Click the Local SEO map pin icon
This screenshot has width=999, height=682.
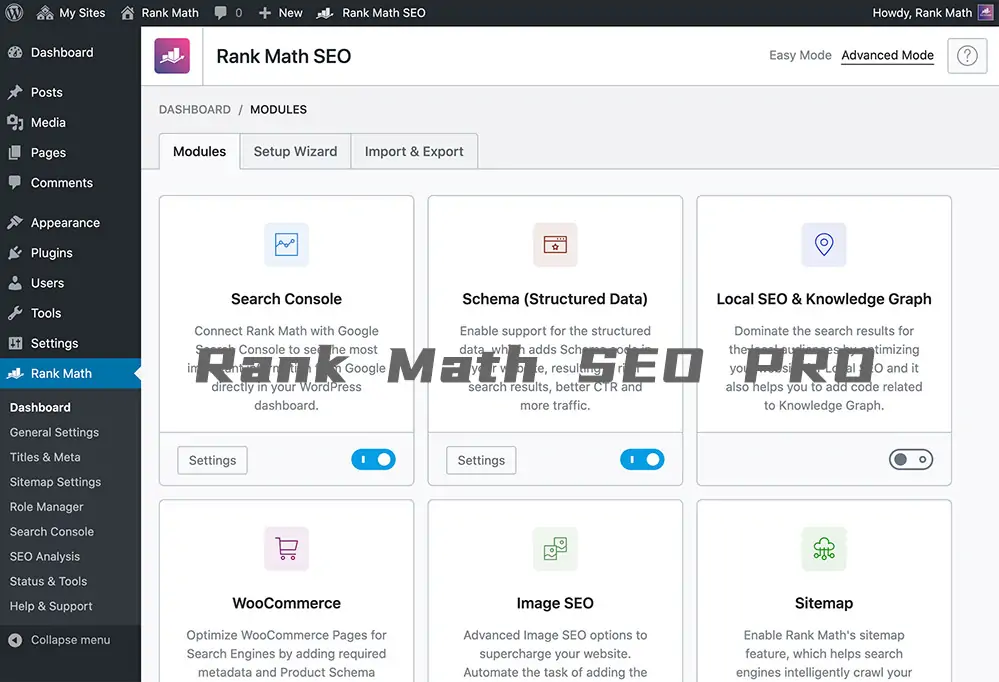pos(824,244)
